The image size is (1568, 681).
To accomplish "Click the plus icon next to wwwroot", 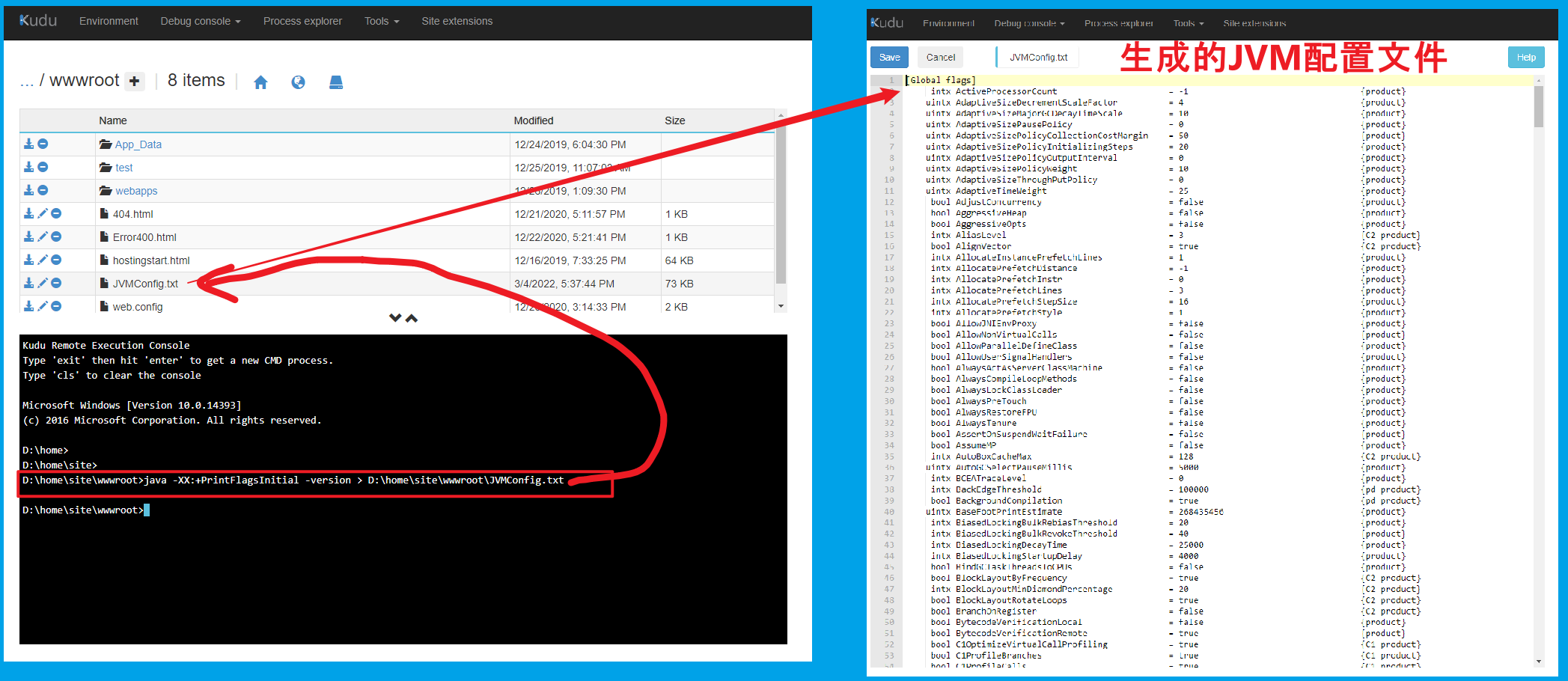I will (135, 82).
